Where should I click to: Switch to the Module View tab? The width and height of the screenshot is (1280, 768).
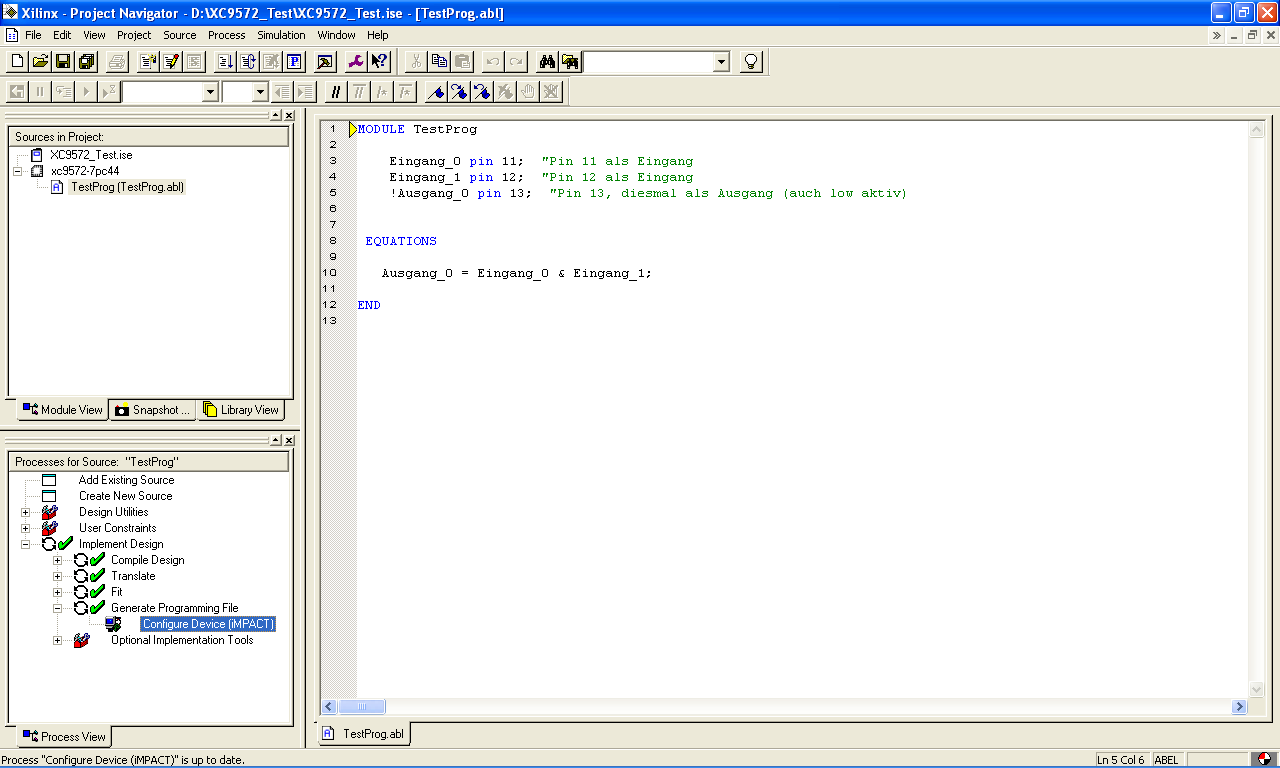tap(62, 410)
